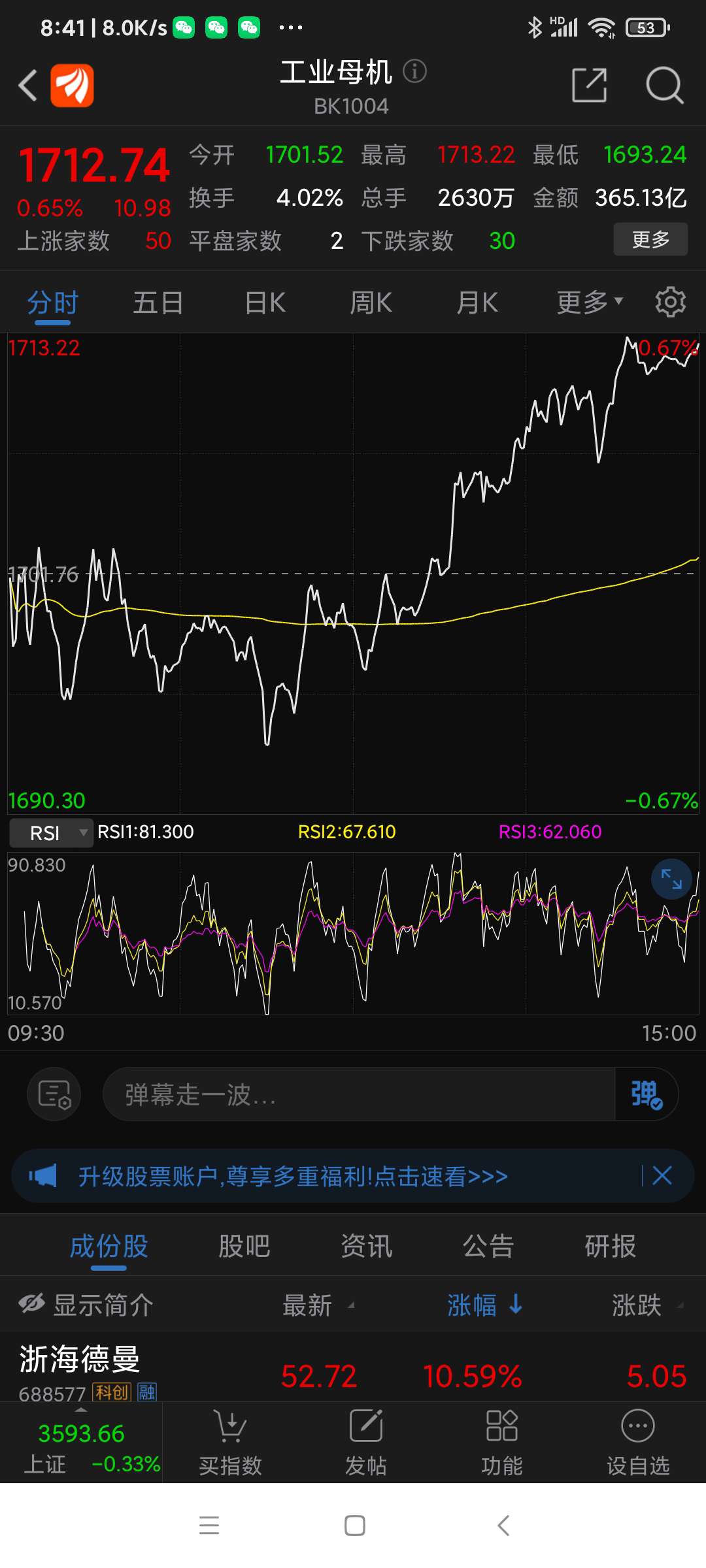Tap the 买指数 cart icon
706x1568 pixels.
(230, 1426)
